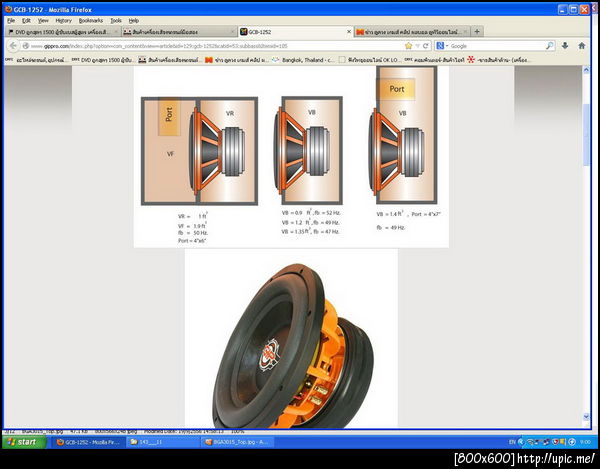Click the bandpass enclosure diagram with VR and VF
Viewport: 600px width, 469px height.
(199, 151)
